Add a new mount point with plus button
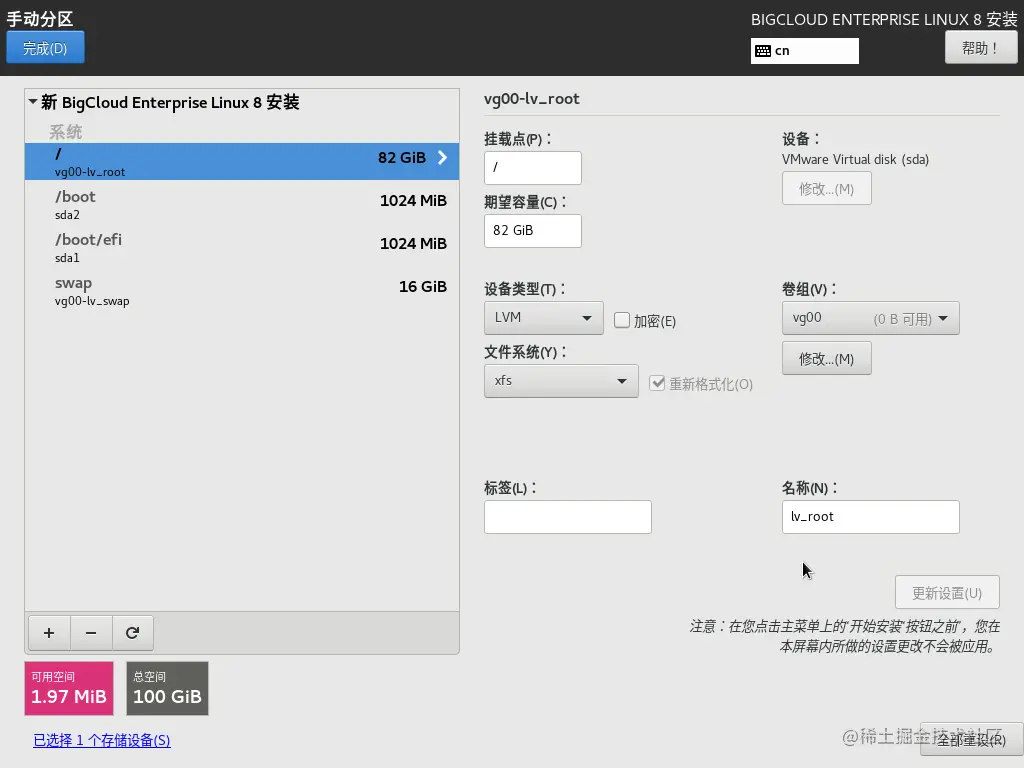The width and height of the screenshot is (1024, 768). 49,633
